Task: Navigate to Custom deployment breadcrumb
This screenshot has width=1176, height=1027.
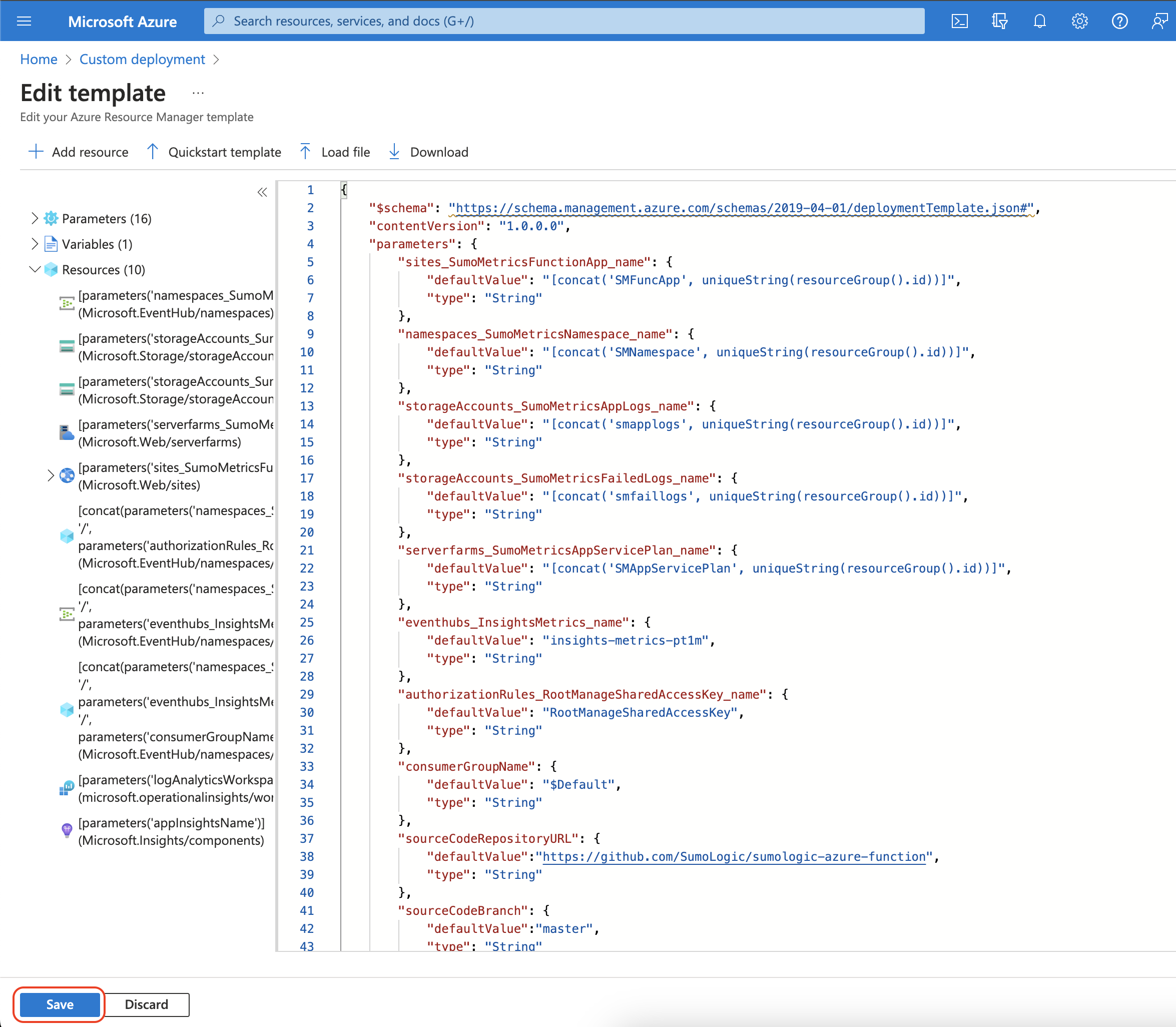Action: pyautogui.click(x=142, y=59)
